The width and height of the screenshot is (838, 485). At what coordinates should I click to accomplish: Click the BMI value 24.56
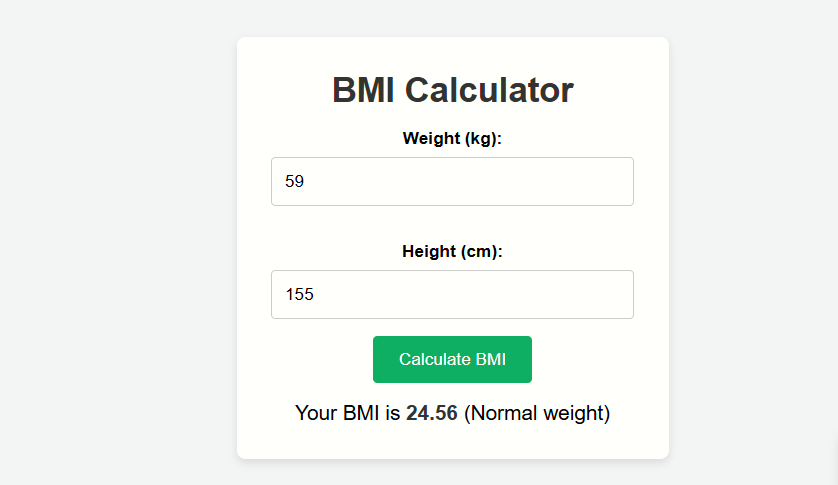click(x=431, y=413)
